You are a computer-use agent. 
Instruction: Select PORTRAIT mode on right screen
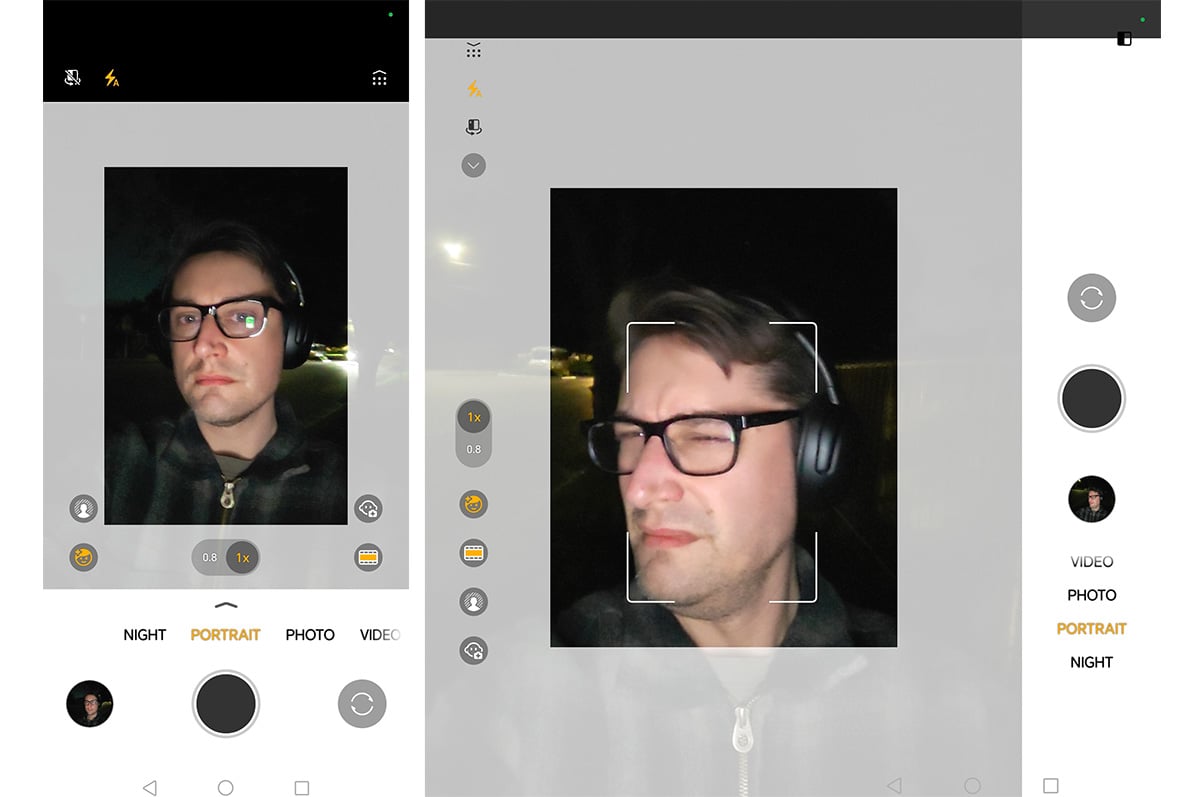1091,629
